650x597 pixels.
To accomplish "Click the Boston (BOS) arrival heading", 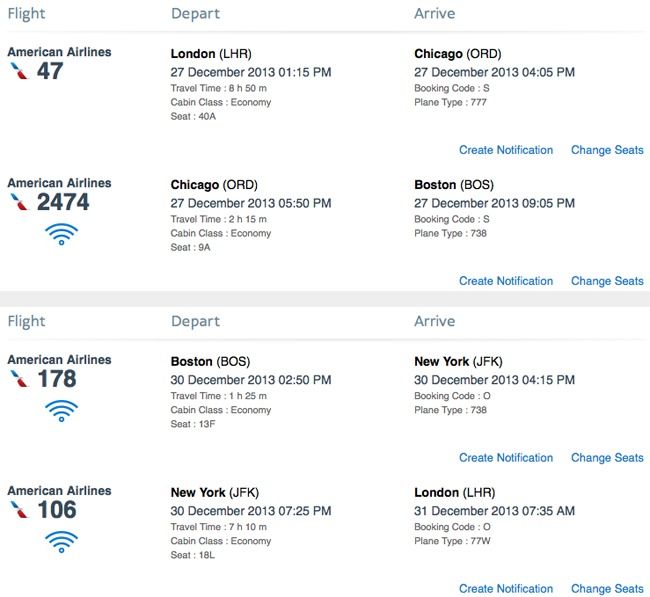I will (454, 185).
